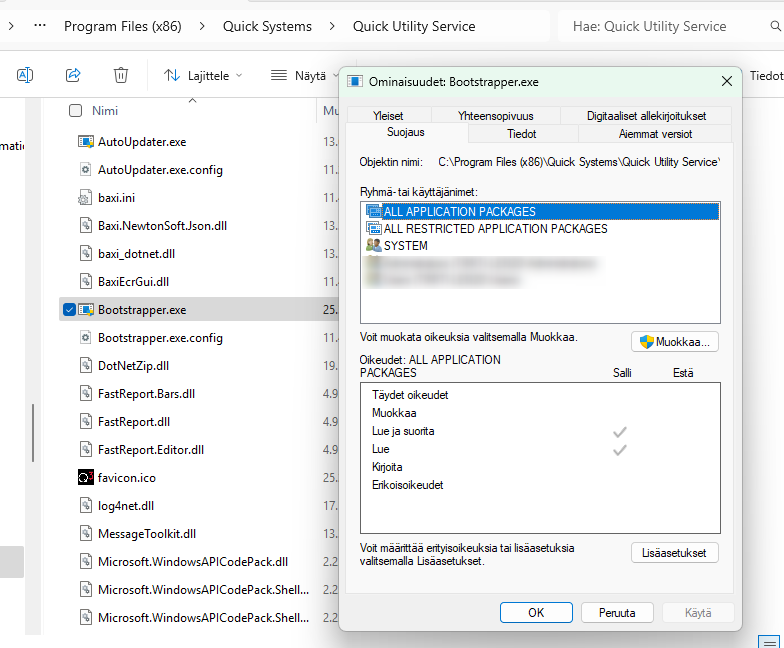
Task: Select the Baxi.NewtonSoft.Json.dll file icon
Action: click(x=86, y=226)
